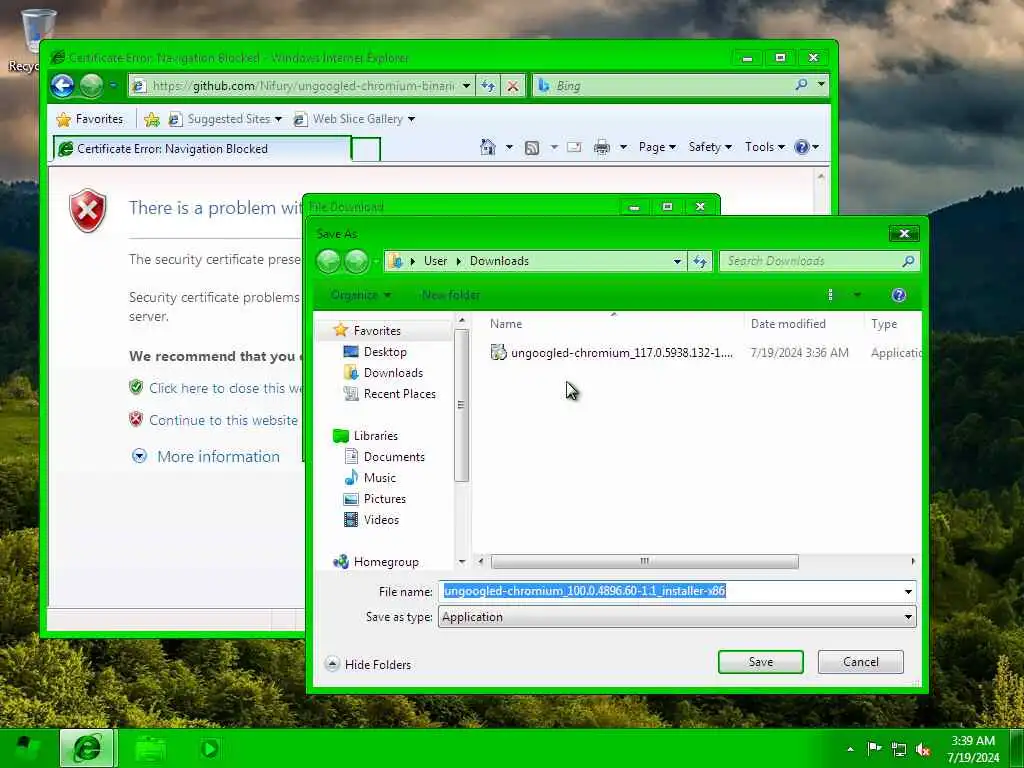Click the Windows Start button
The image size is (1024, 768).
tap(27, 748)
